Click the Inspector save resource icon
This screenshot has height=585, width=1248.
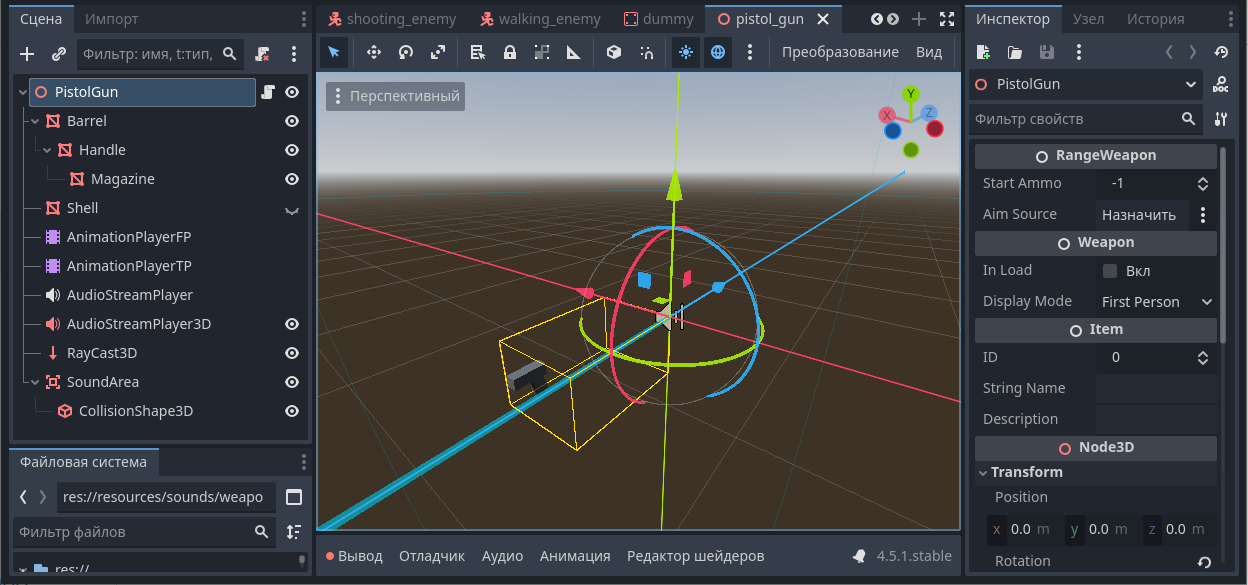pyautogui.click(x=1046, y=52)
